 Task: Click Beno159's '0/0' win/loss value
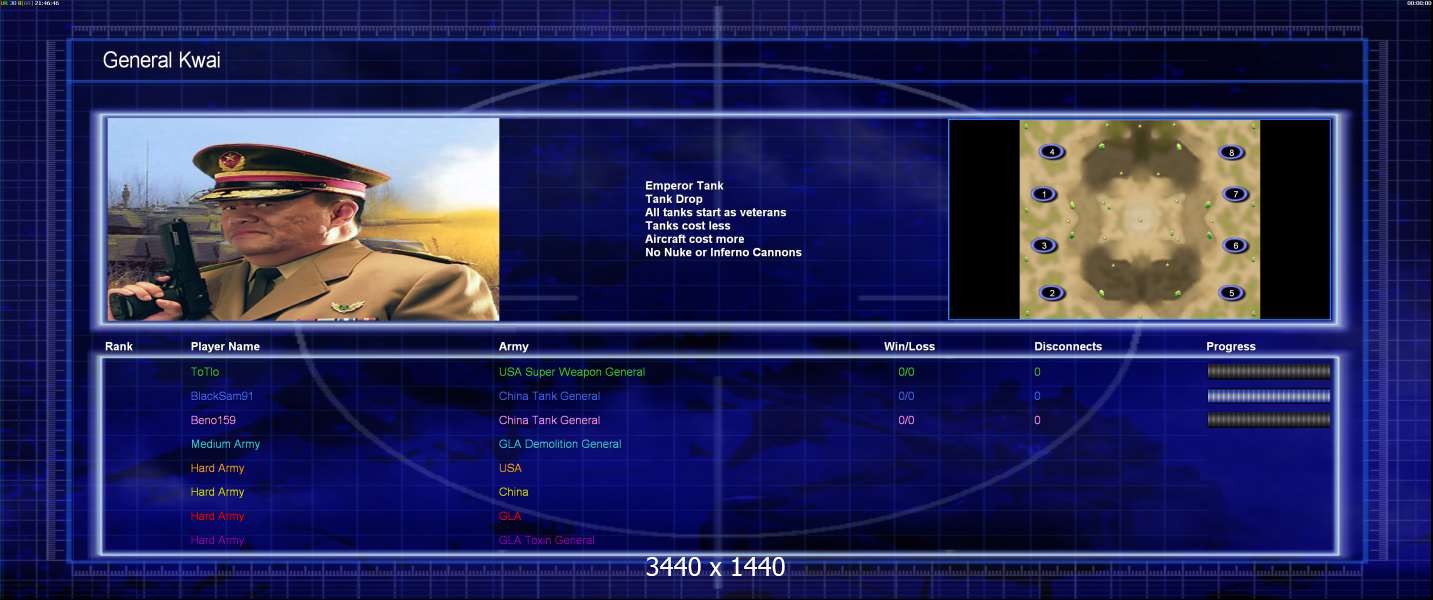[906, 420]
